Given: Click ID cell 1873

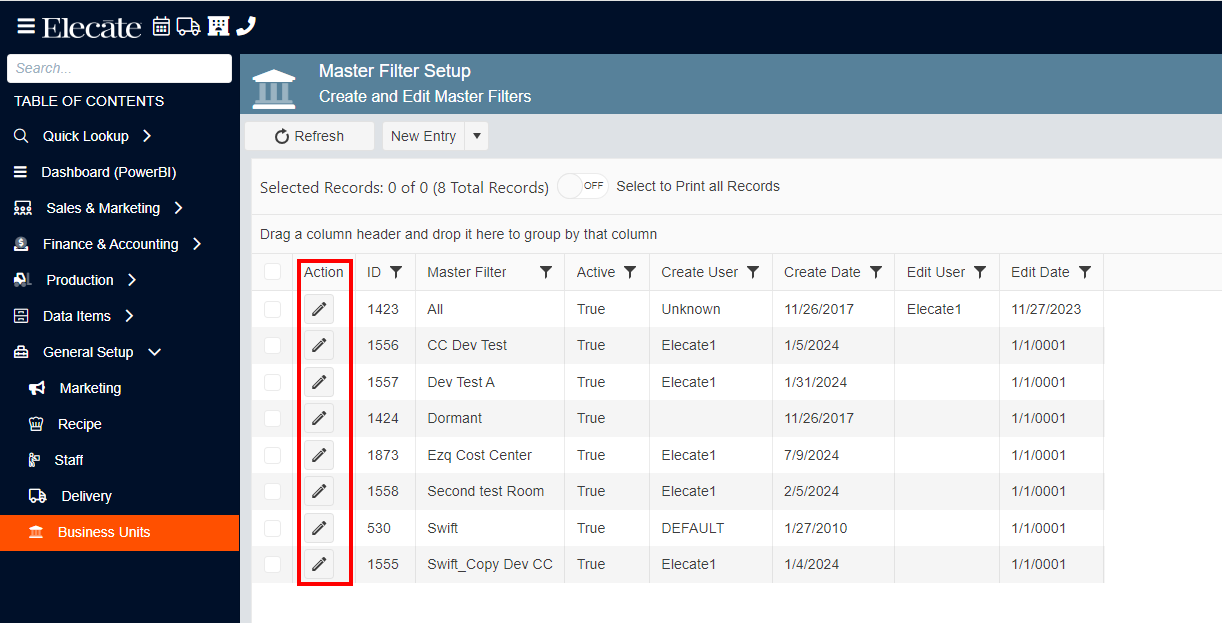Looking at the screenshot, I should coord(383,455).
